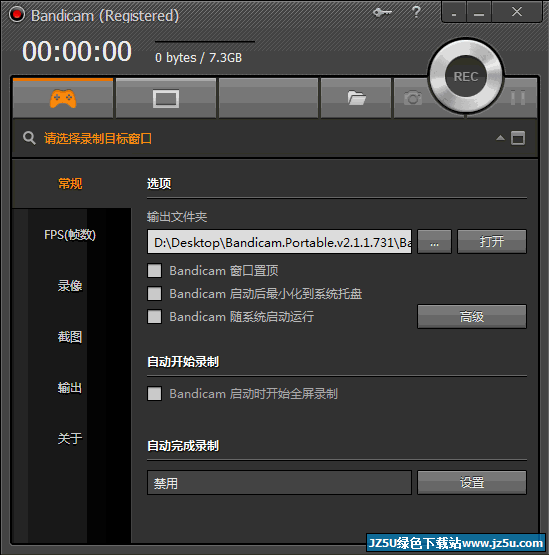Screen dimensions: 549x555
Task: Toggle Bandicam 窗口置顶 checkbox
Action: click(154, 270)
